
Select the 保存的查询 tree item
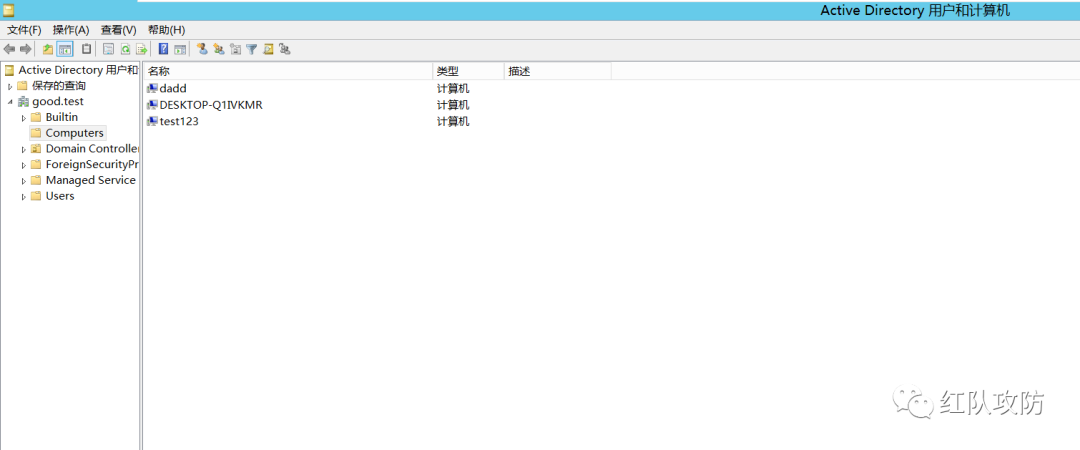[x=59, y=85]
